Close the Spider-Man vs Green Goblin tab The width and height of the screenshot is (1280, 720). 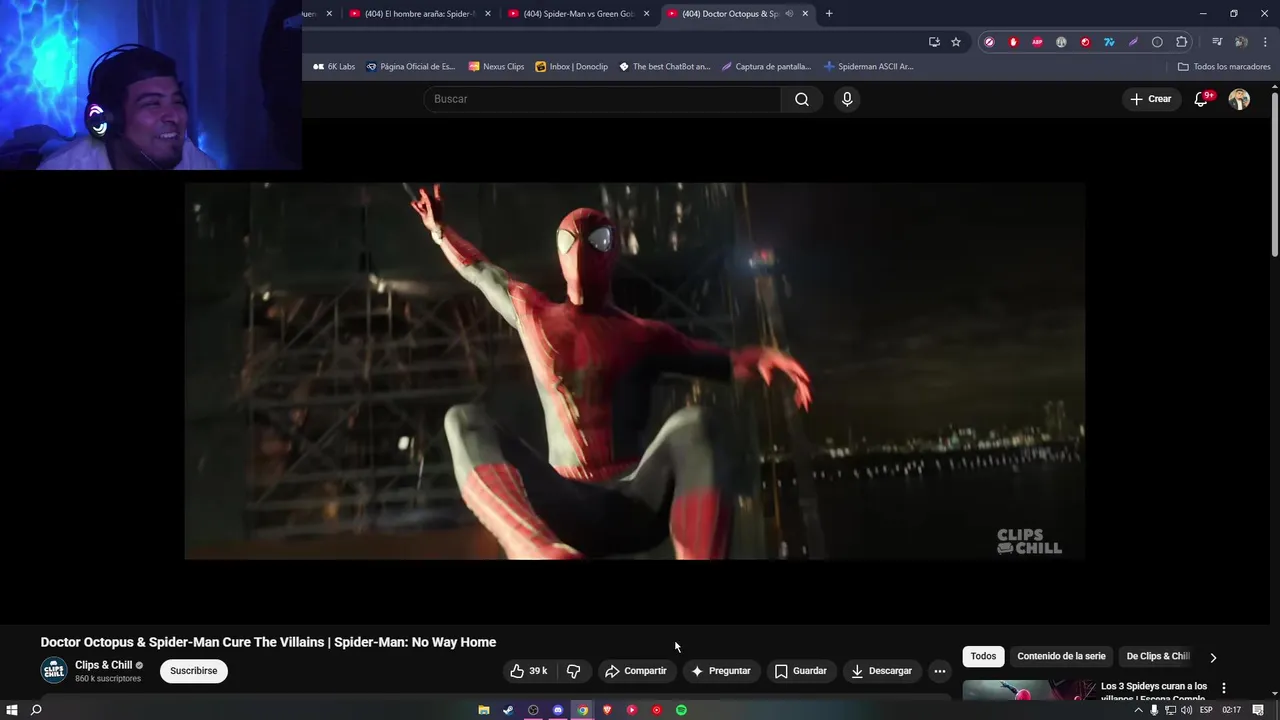pyautogui.click(x=646, y=14)
